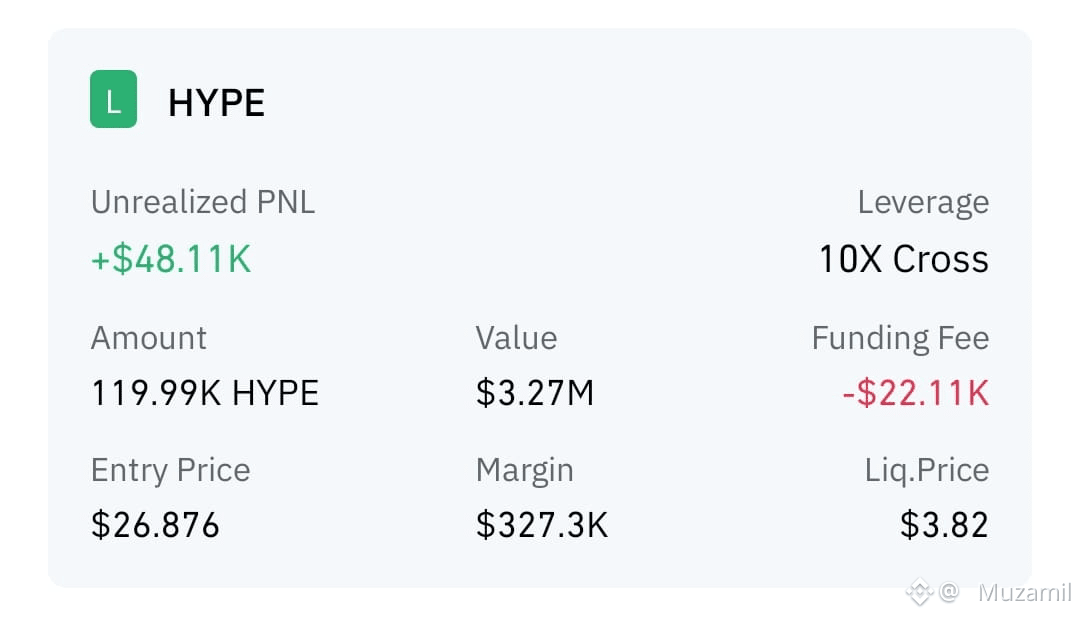Viewport: 1079px width, 617px height.
Task: Click the Margin label
Action: point(524,471)
